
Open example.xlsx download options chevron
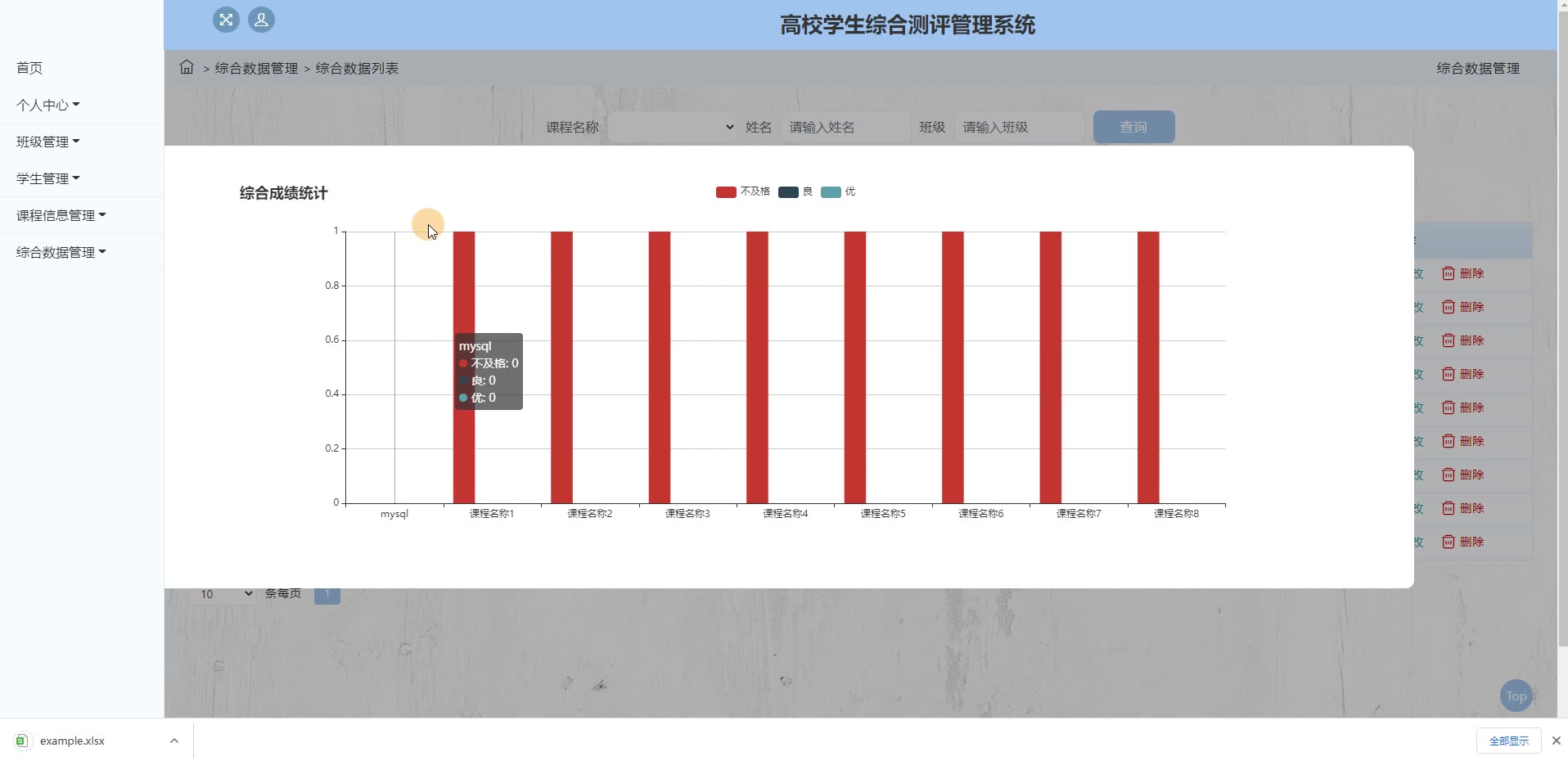coord(173,741)
